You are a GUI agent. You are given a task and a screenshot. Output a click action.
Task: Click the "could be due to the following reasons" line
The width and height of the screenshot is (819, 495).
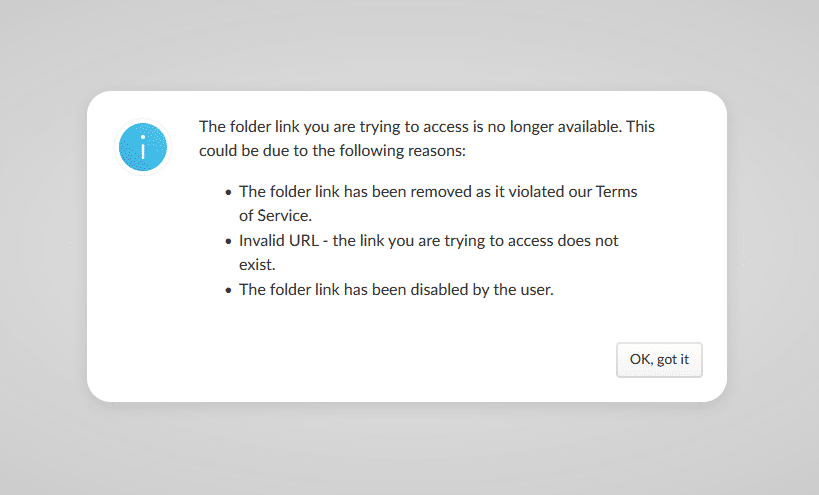pos(332,152)
